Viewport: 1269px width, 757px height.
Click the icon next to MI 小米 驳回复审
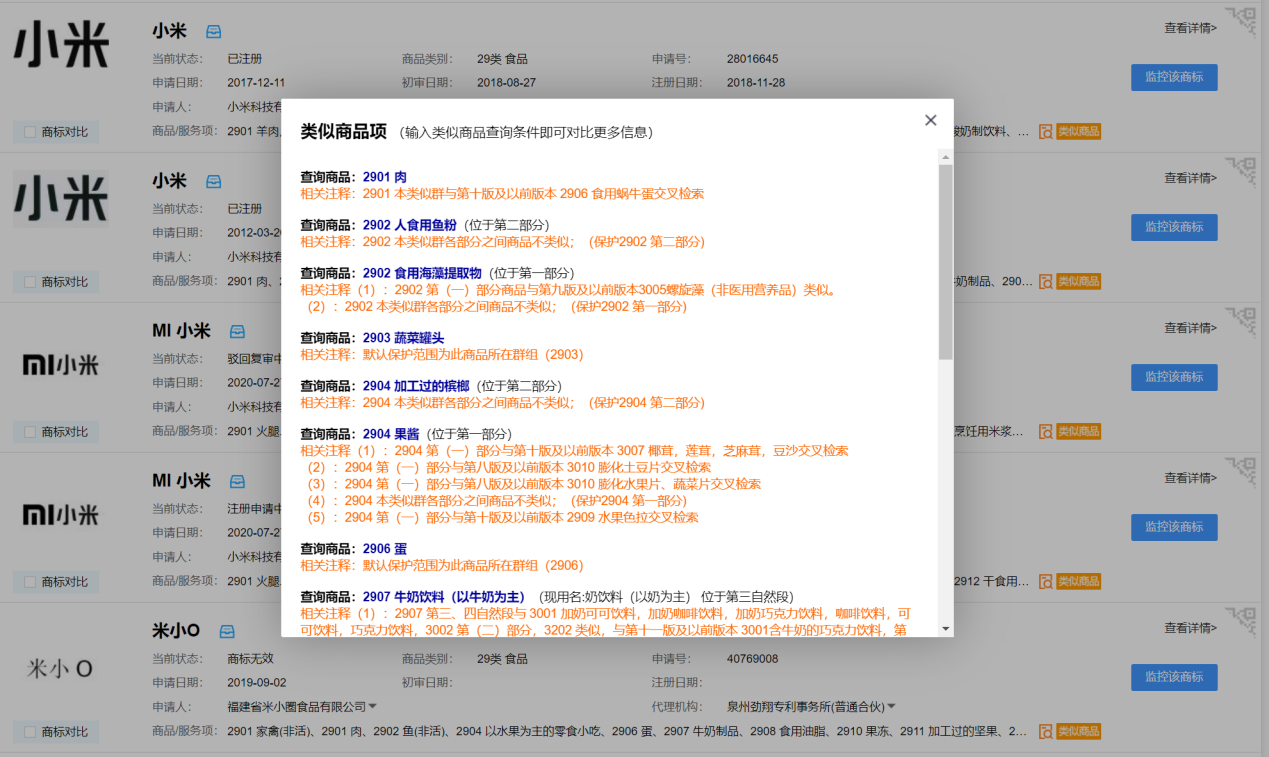(x=238, y=331)
